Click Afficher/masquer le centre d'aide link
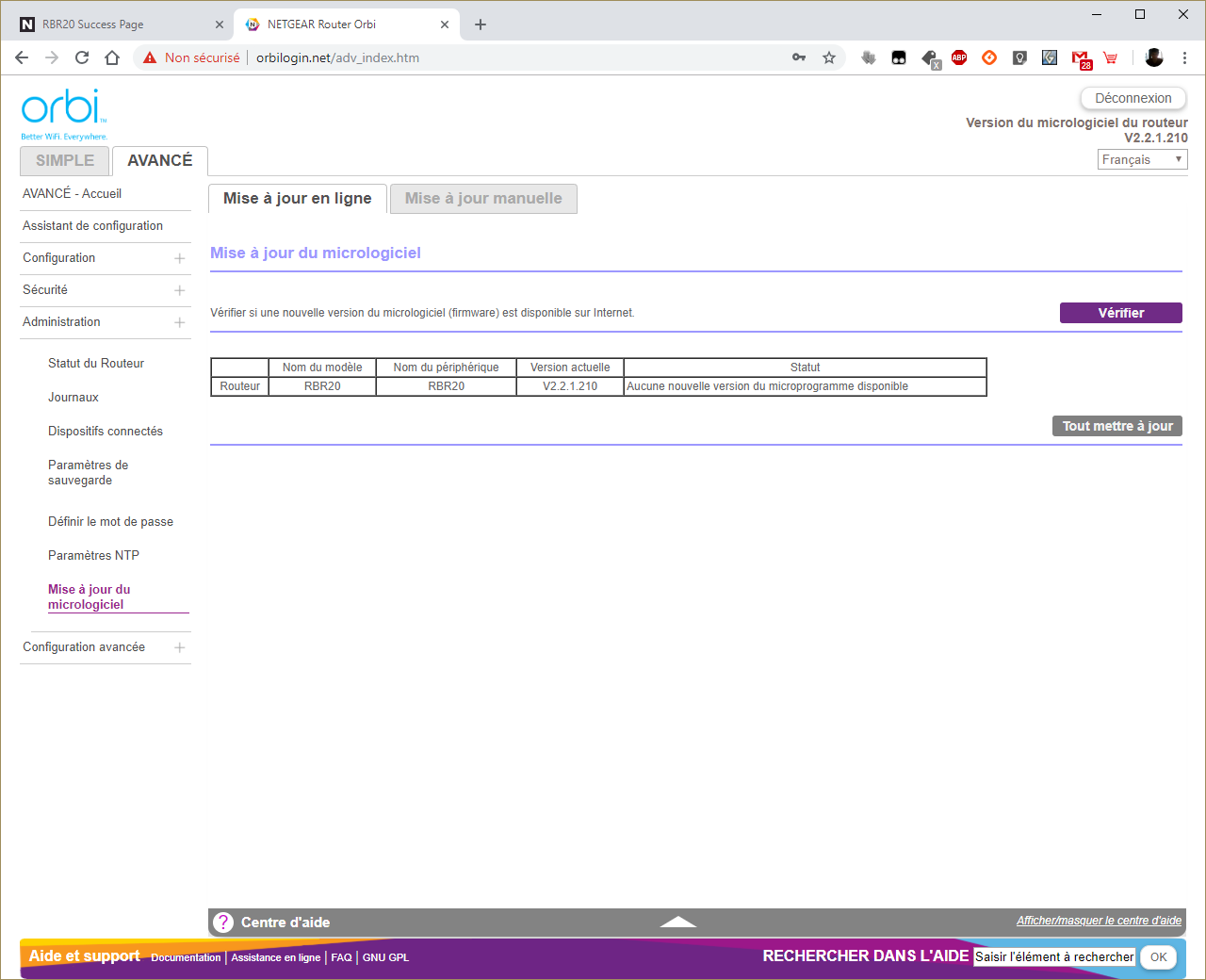The image size is (1206, 980). (x=1099, y=921)
